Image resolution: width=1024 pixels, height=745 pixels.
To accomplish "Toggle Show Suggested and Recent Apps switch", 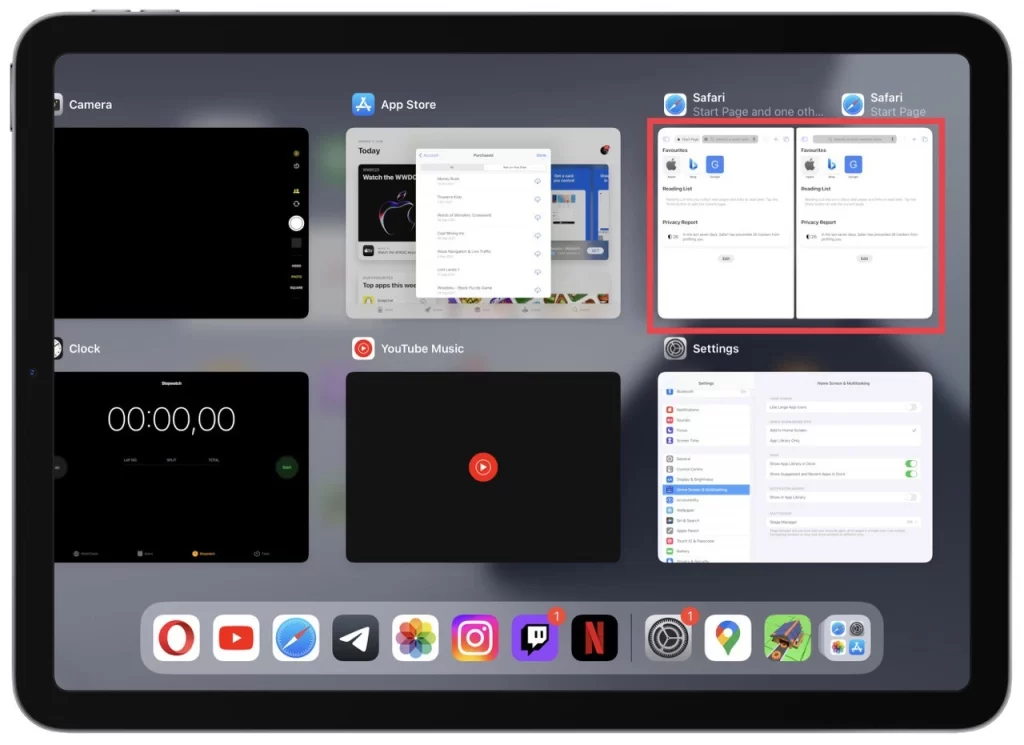I will [911, 473].
